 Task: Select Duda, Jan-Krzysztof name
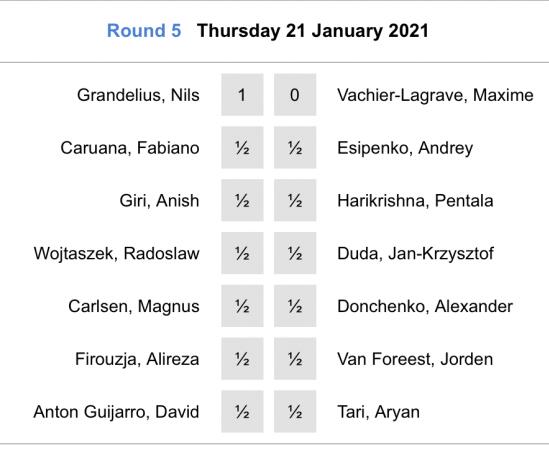pyautogui.click(x=415, y=254)
